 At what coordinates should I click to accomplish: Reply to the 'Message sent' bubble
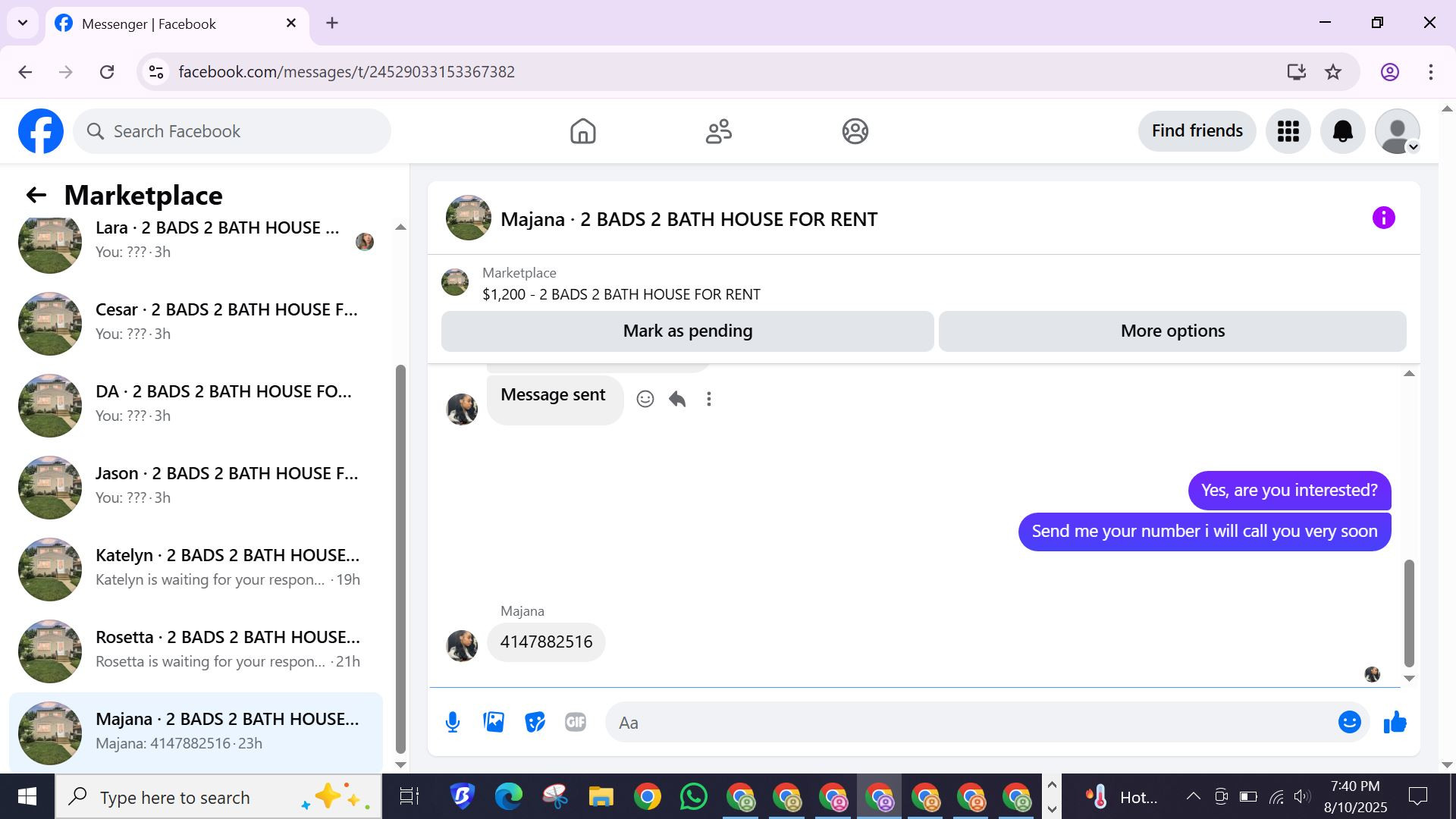pyautogui.click(x=677, y=399)
